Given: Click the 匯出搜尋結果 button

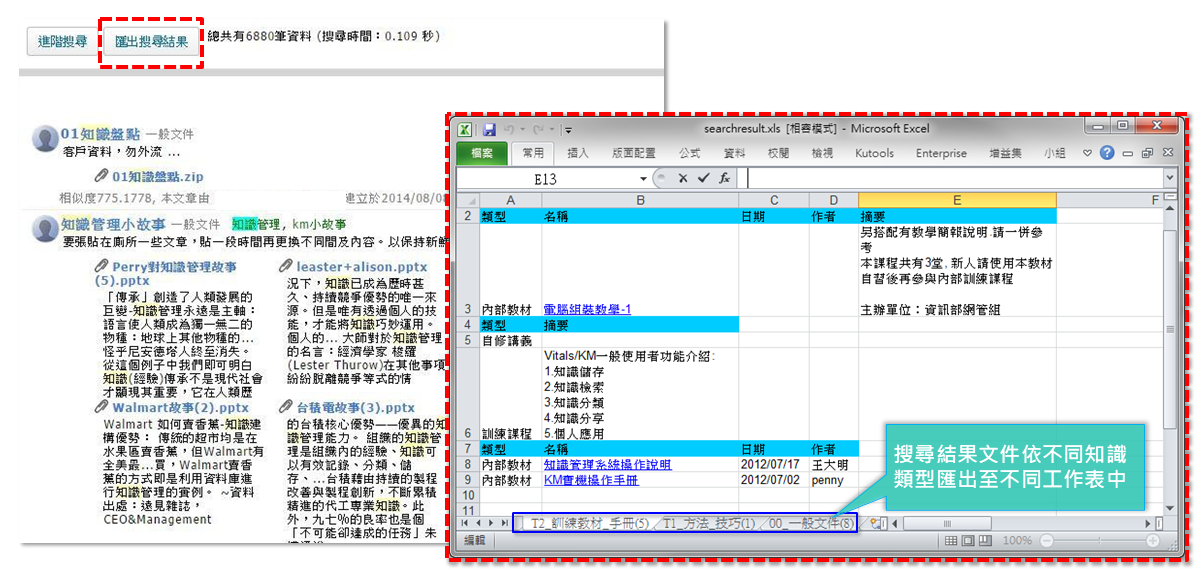Looking at the screenshot, I should pyautogui.click(x=151, y=42).
